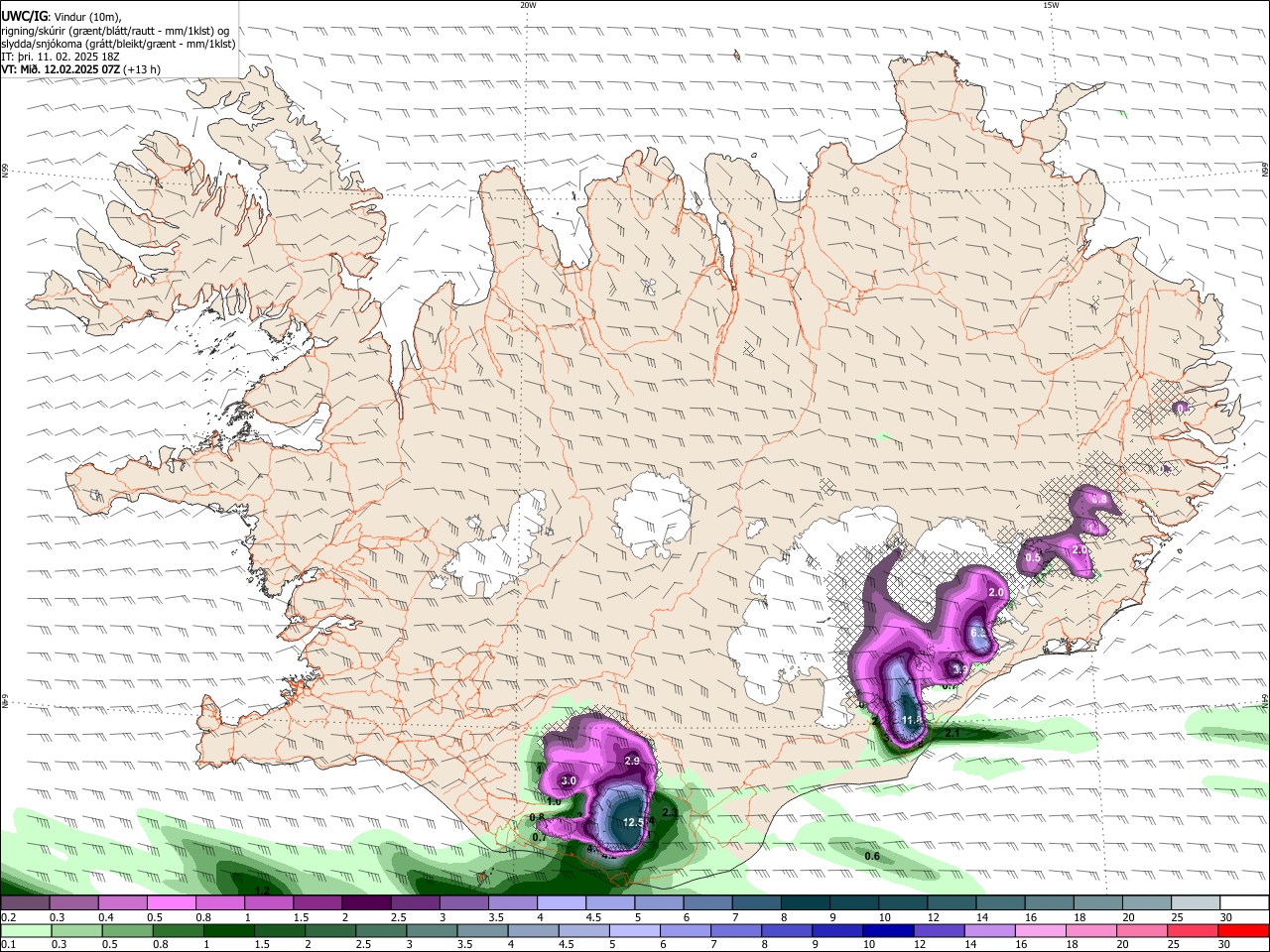This screenshot has height=952, width=1270.
Task: Select top legend swatch between 4 and 4.5
Action: coord(562,902)
